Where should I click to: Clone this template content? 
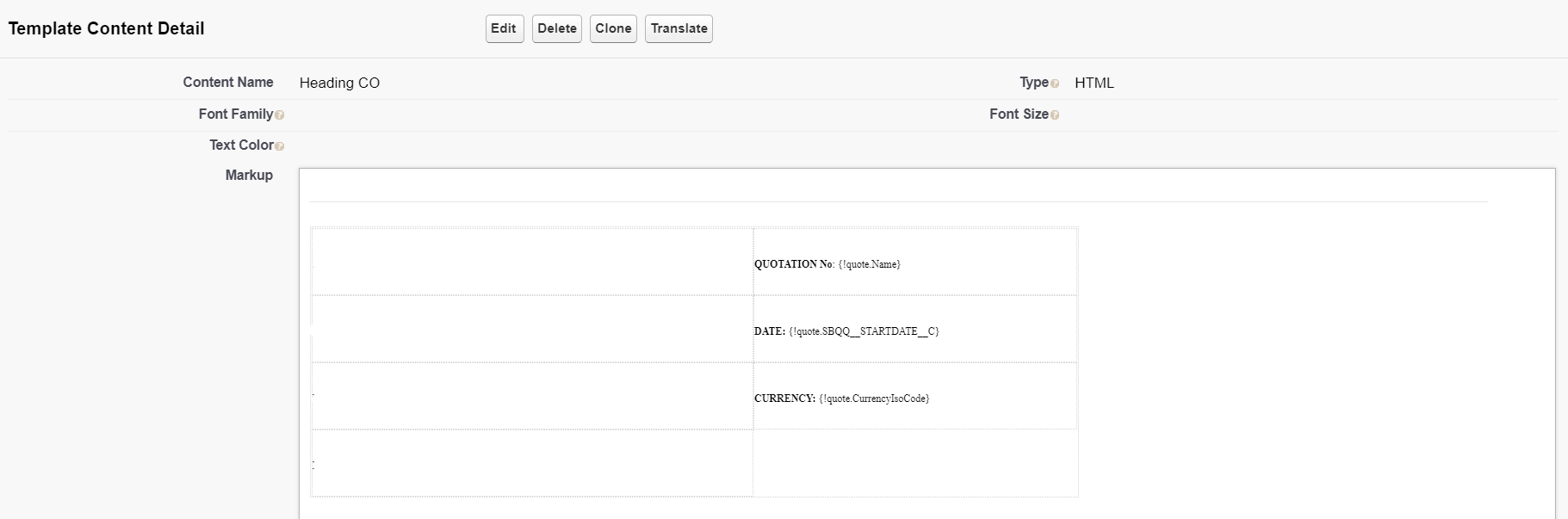click(x=613, y=28)
